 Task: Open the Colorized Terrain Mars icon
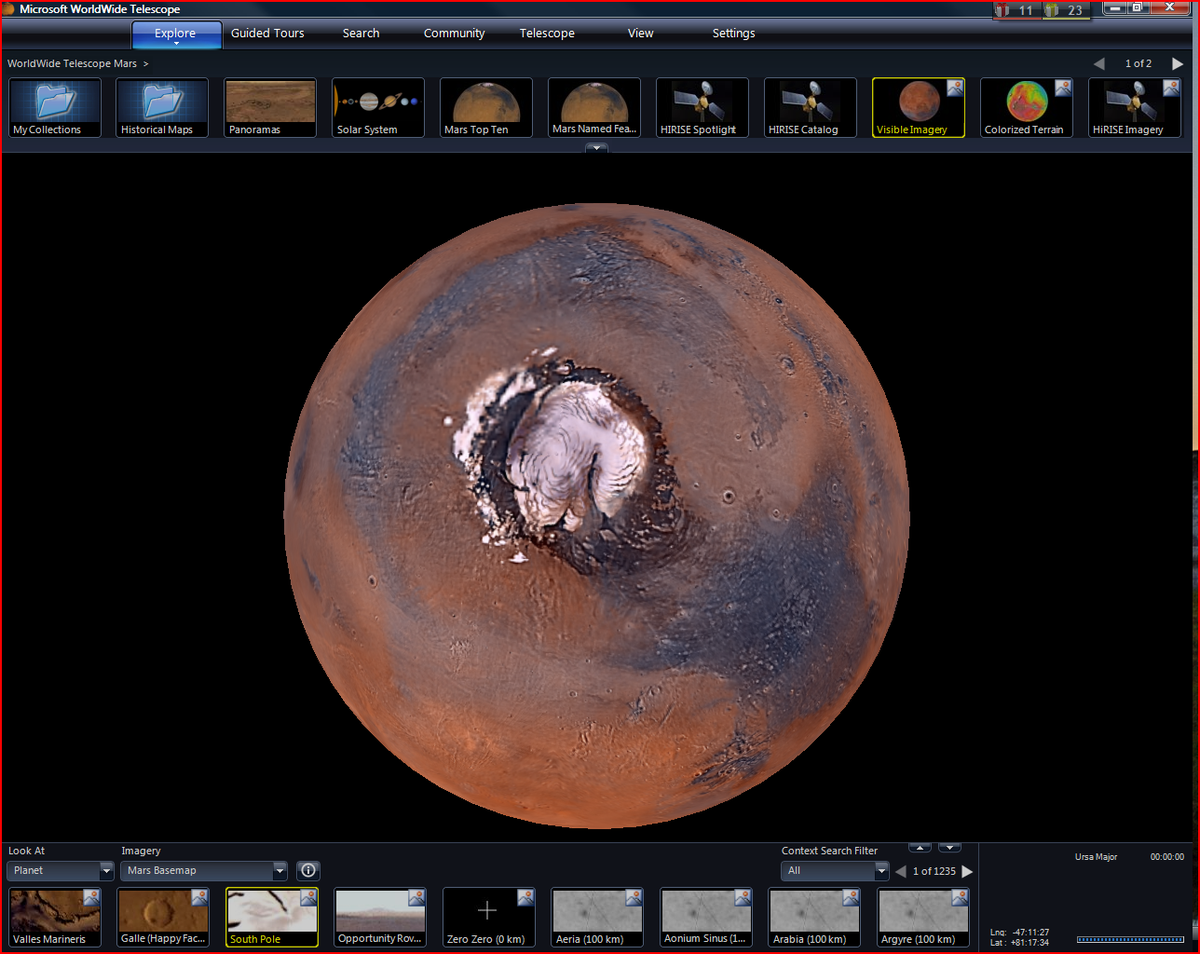pos(1026,107)
